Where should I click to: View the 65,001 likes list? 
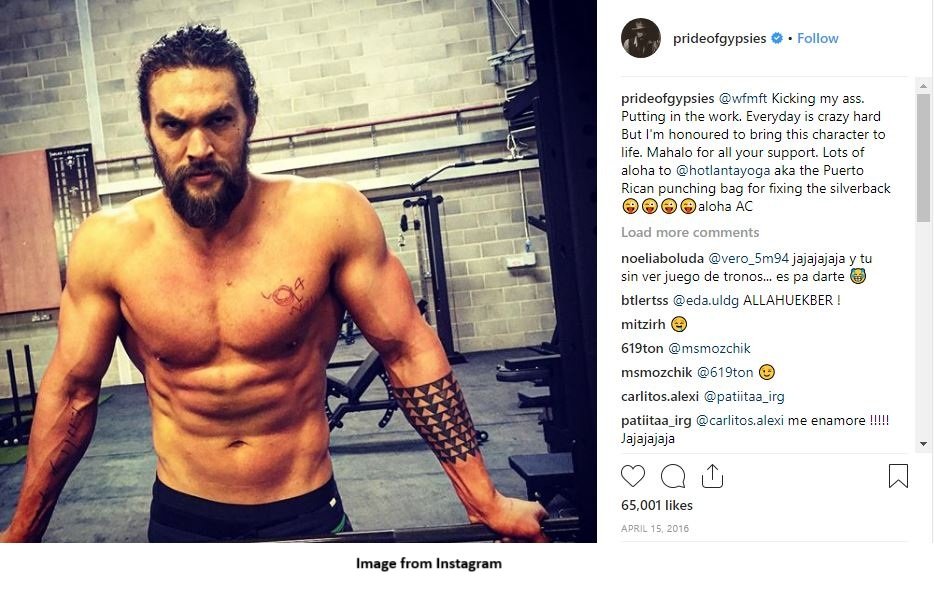(x=656, y=506)
